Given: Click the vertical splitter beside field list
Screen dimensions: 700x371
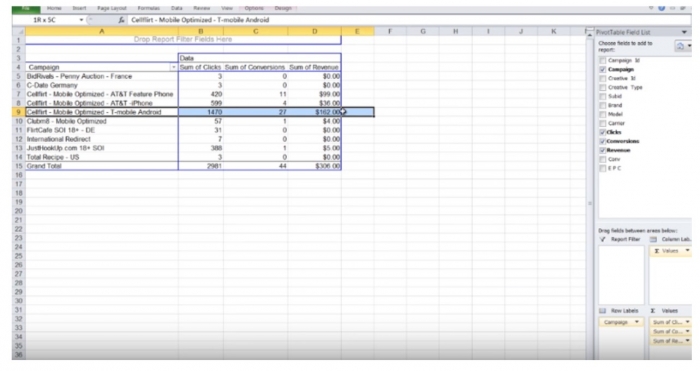Looking at the screenshot, I should pos(590,203).
